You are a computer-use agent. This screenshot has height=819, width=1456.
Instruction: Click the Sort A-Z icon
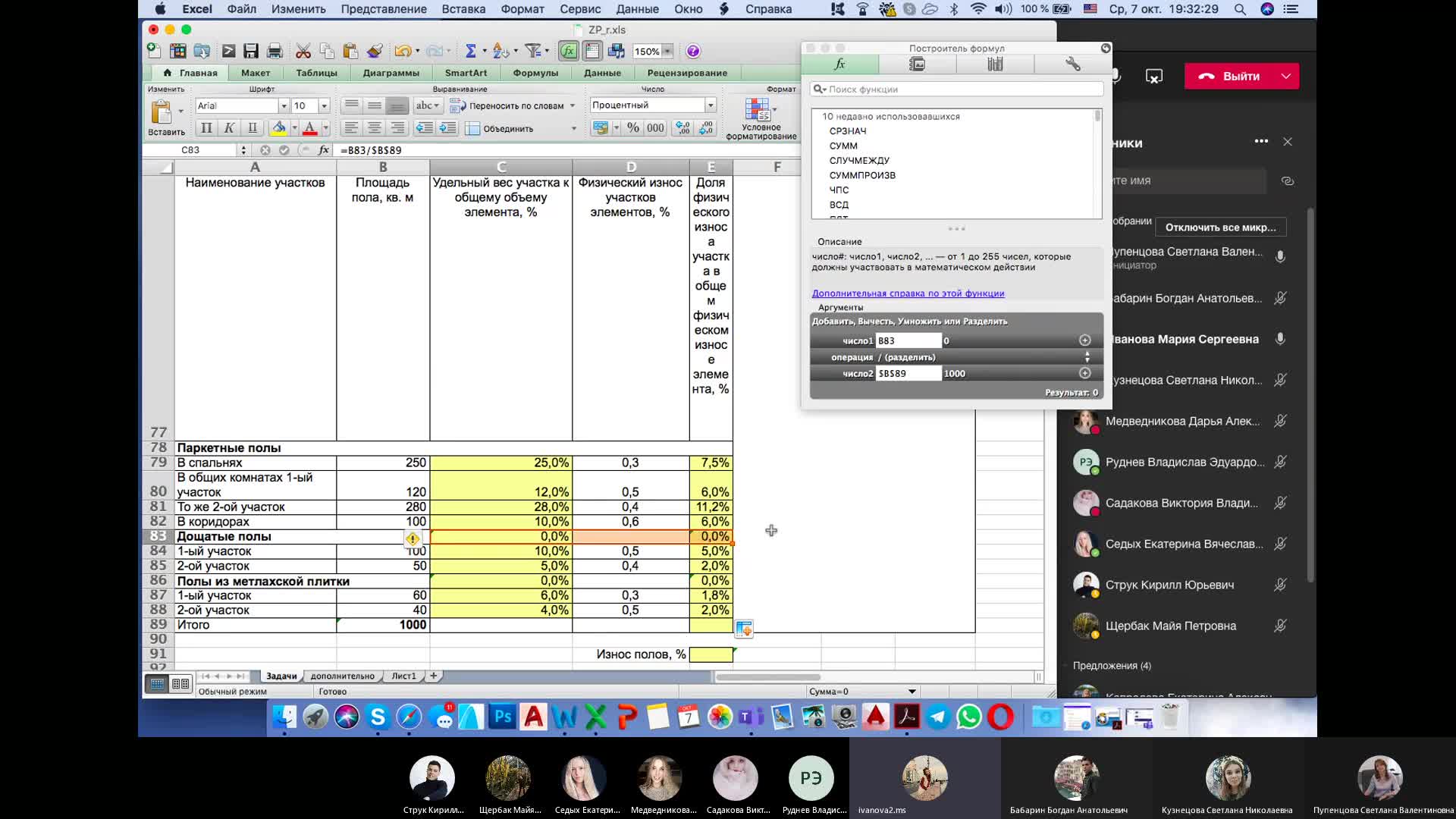click(500, 52)
